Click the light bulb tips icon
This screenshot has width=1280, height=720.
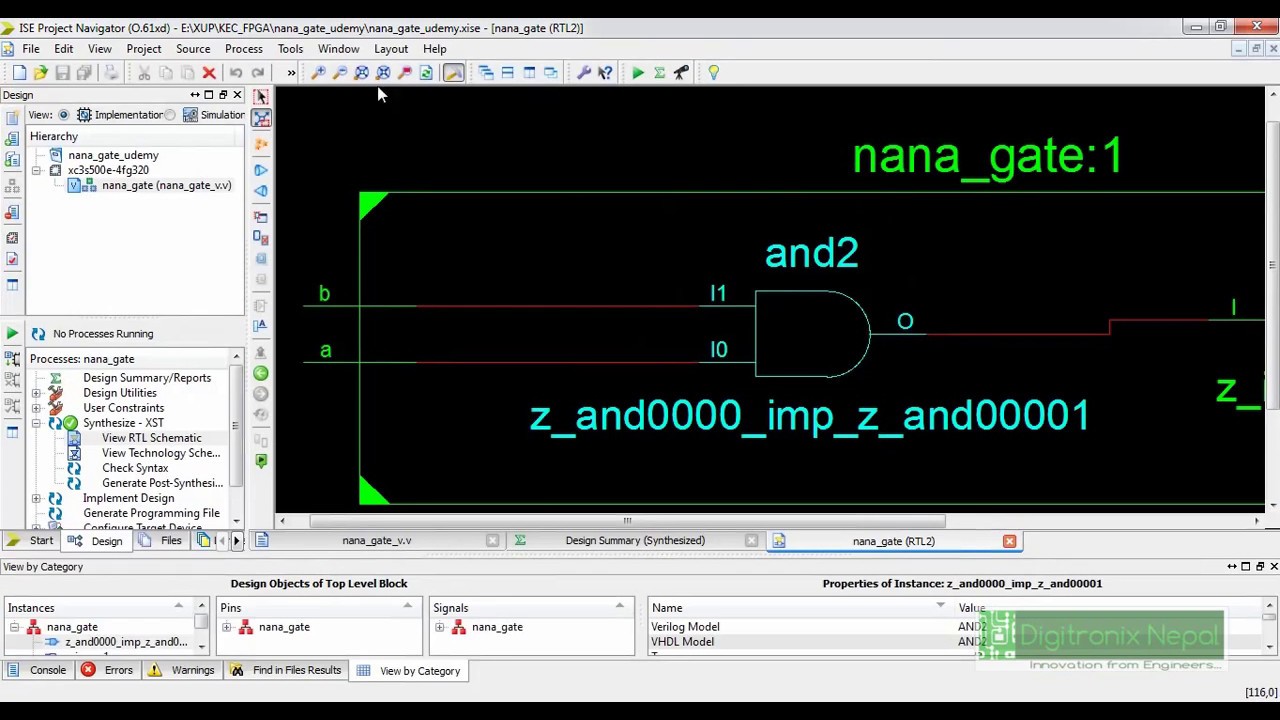pos(713,72)
